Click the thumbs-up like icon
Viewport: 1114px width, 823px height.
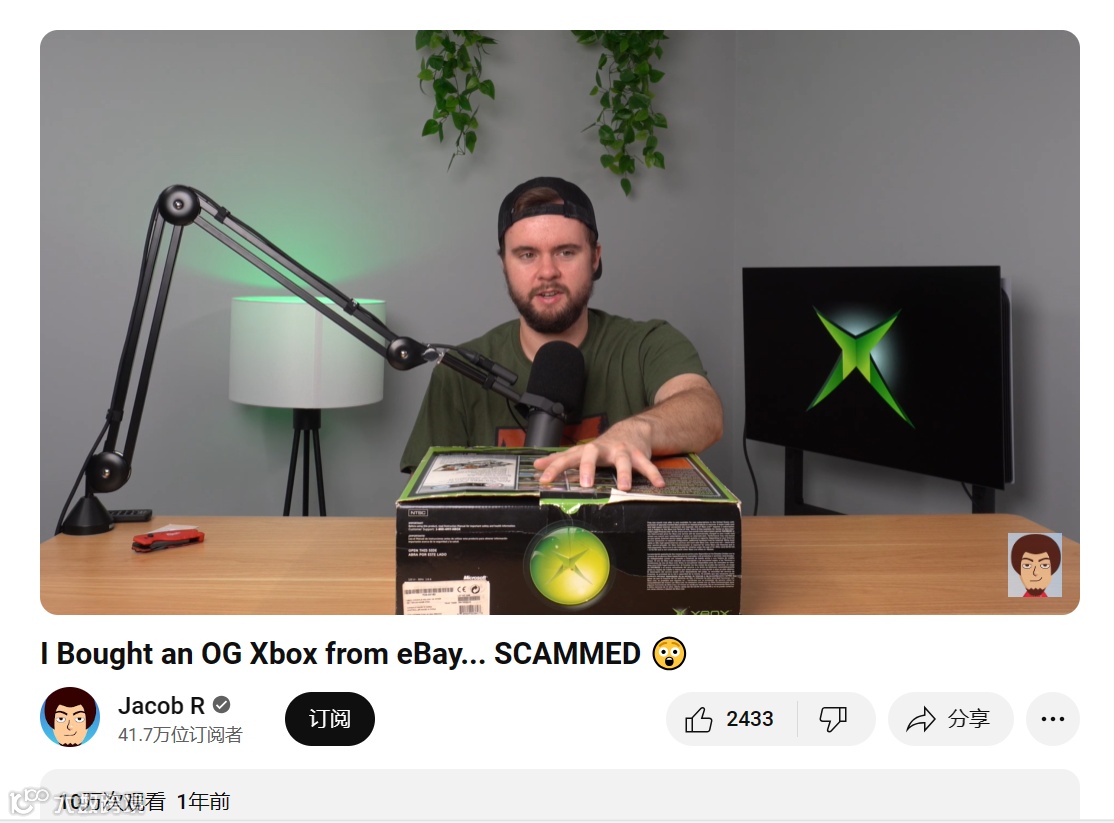[698, 719]
